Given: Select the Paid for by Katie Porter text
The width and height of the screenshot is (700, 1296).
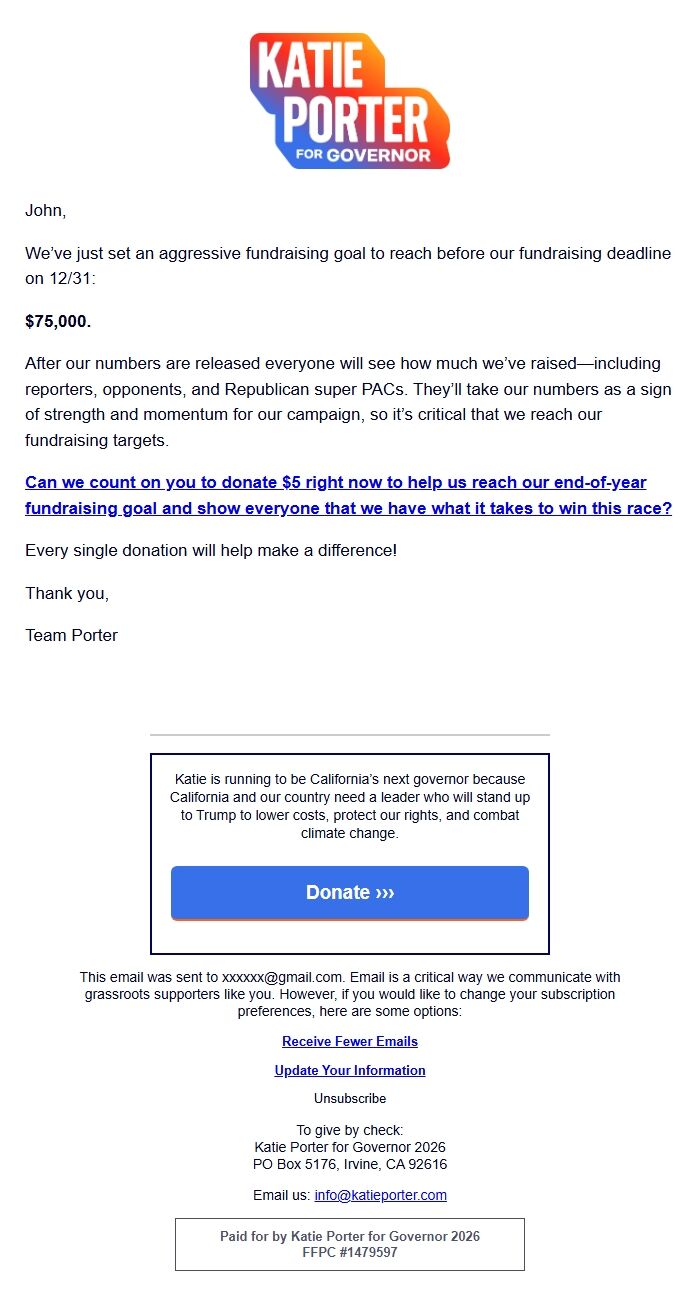Looking at the screenshot, I should tap(349, 1236).
